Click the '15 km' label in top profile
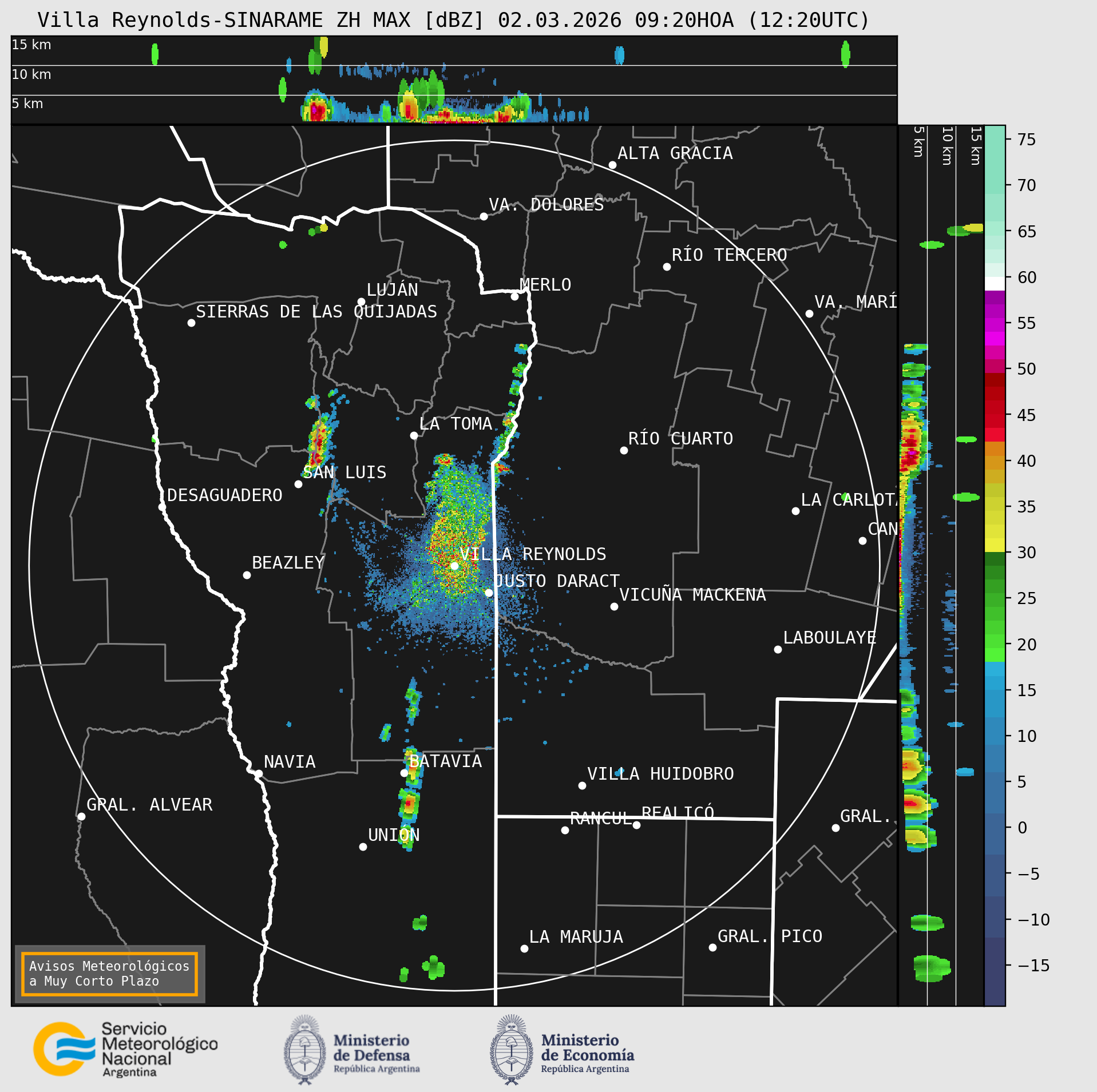This screenshot has height=1092, width=1097. [31, 45]
